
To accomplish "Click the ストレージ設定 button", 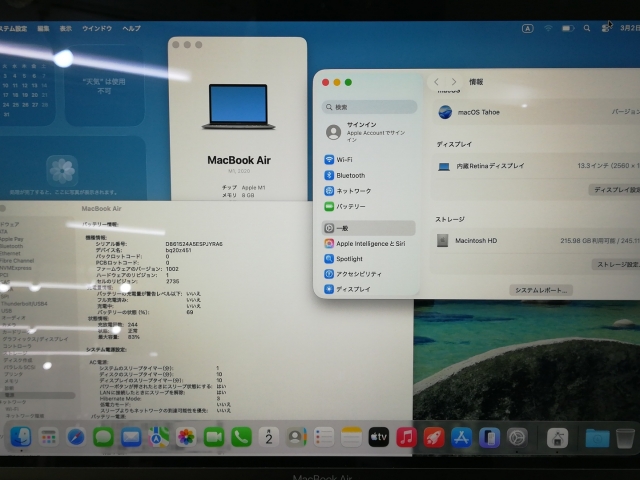I will pyautogui.click(x=616, y=264).
